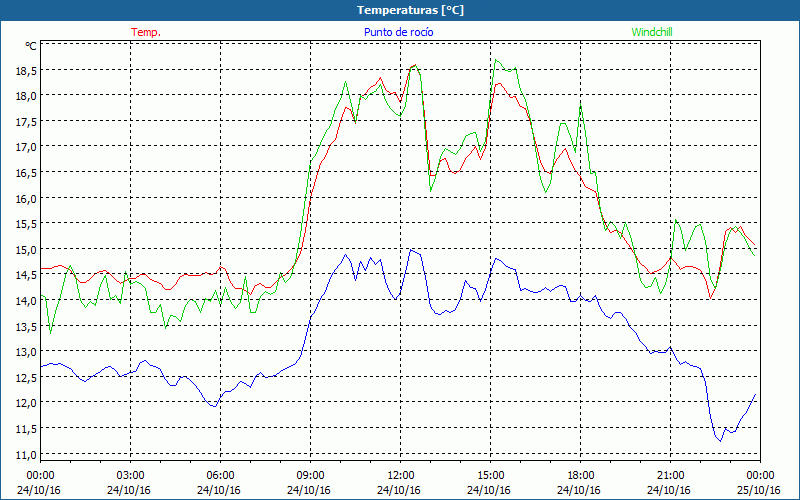This screenshot has height=500, width=800.
Task: Click the °C unit label on axis
Action: tap(31, 46)
